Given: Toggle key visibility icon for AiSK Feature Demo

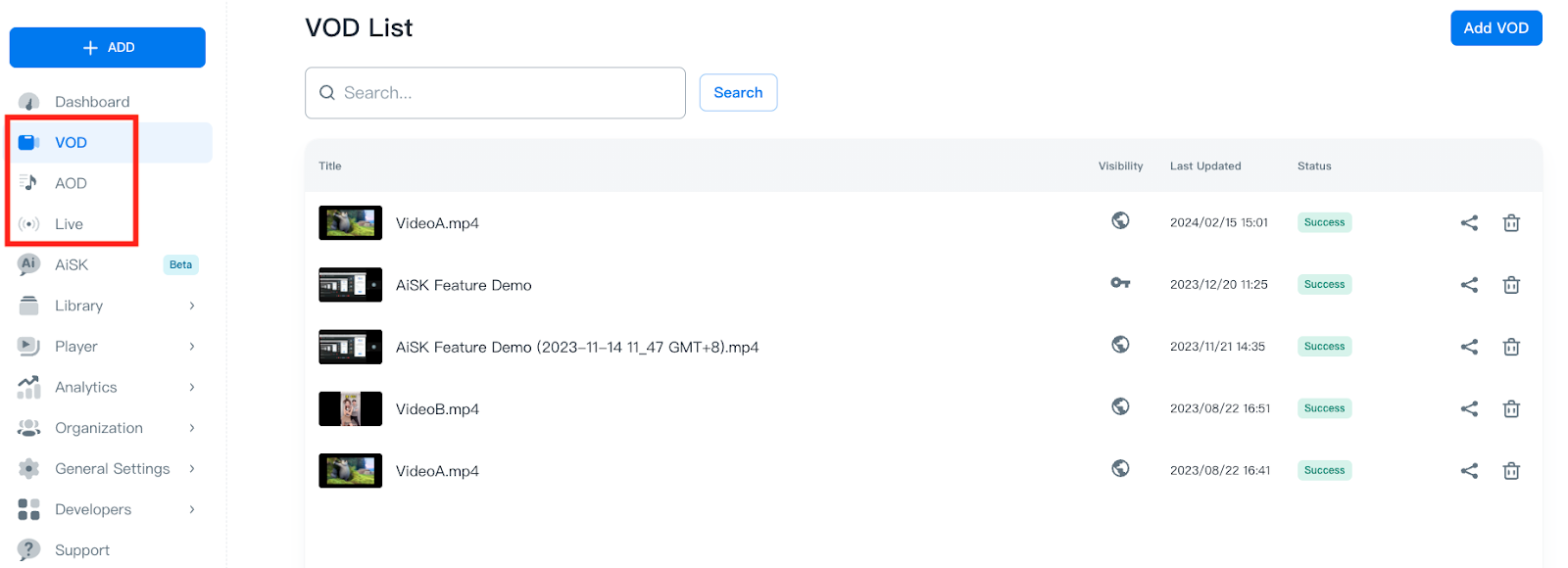Looking at the screenshot, I should click(x=1120, y=283).
